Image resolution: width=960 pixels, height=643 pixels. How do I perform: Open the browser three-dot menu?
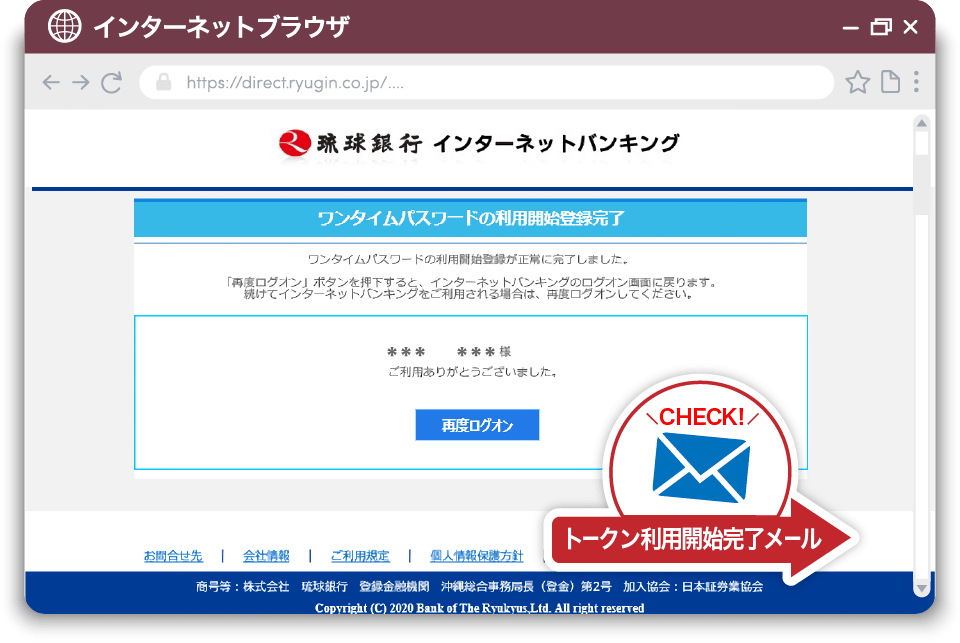click(x=916, y=81)
